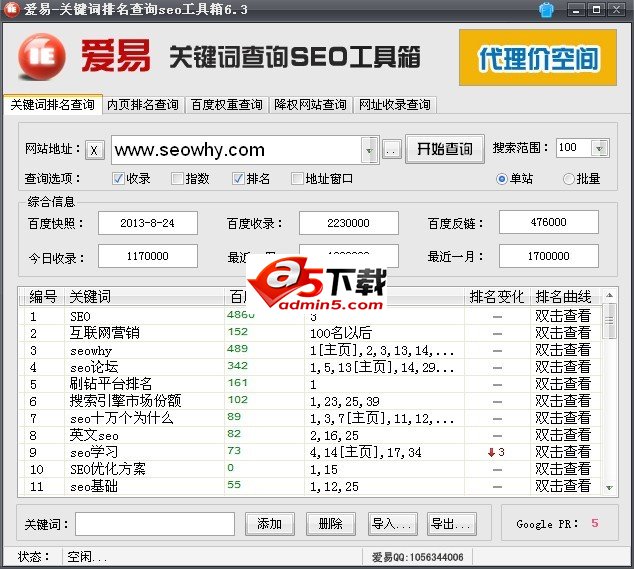Image resolution: width=634 pixels, height=569 pixels.
Task: Click the 100名以后 ranking cell
Action: click(x=341, y=333)
